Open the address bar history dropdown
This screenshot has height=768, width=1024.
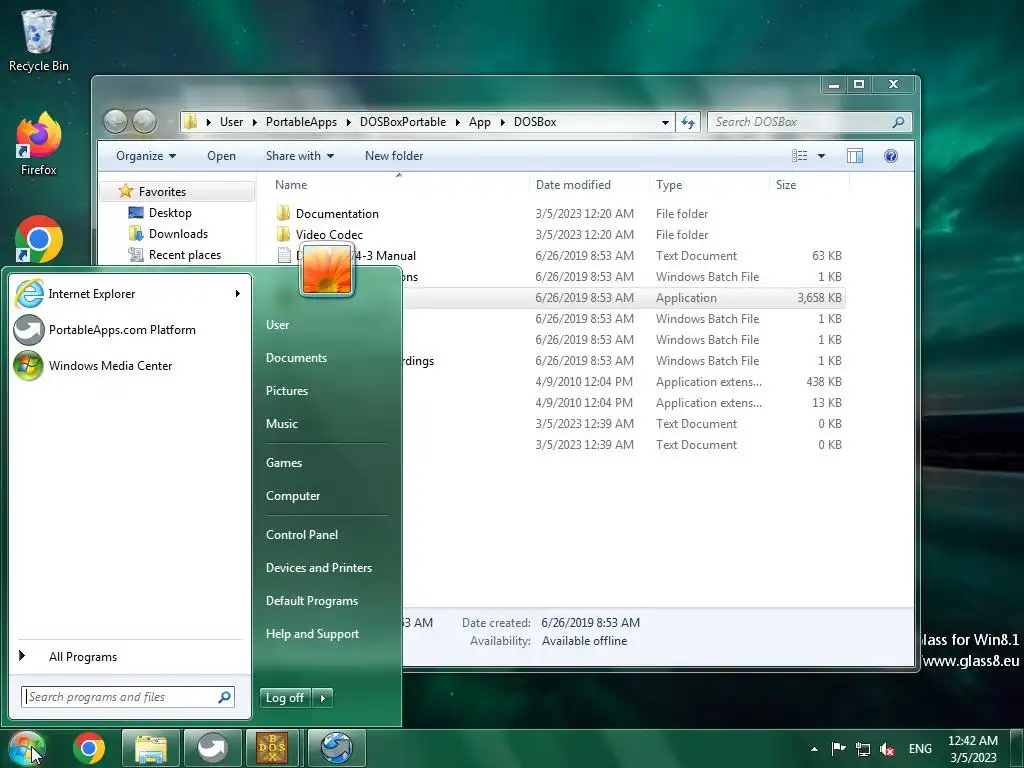pos(665,122)
